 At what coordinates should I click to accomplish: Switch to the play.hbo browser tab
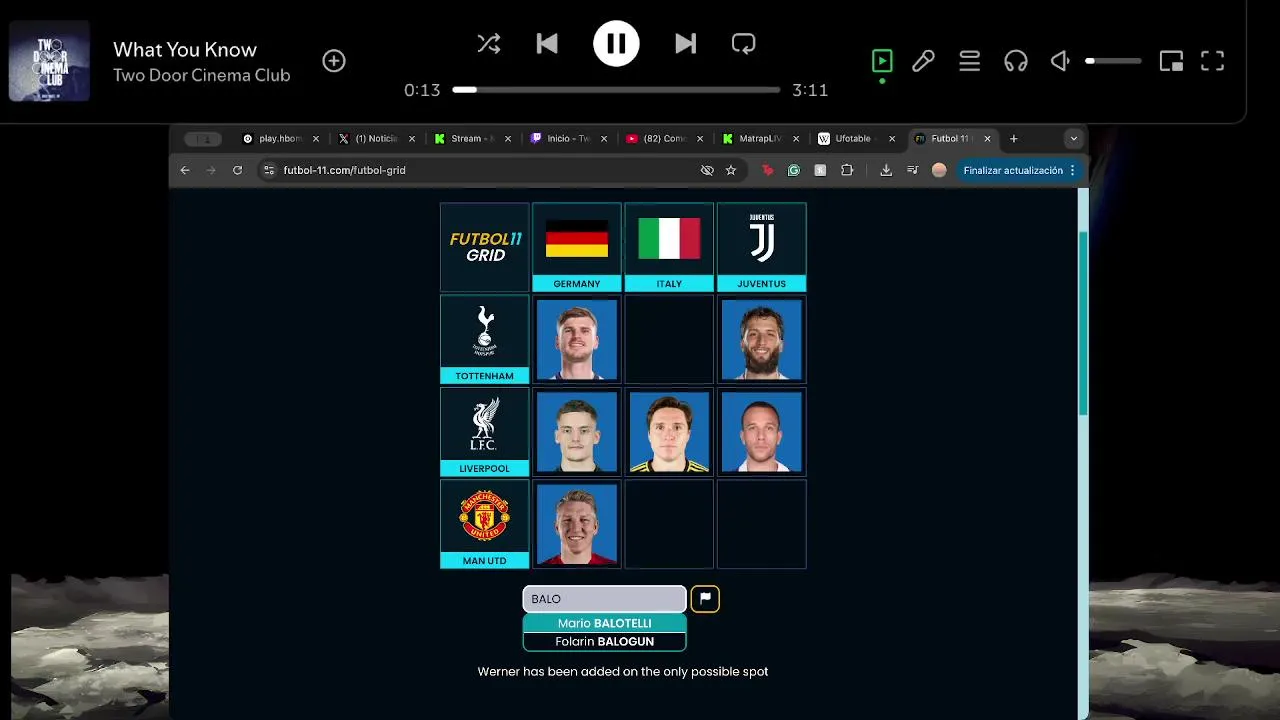(x=279, y=139)
